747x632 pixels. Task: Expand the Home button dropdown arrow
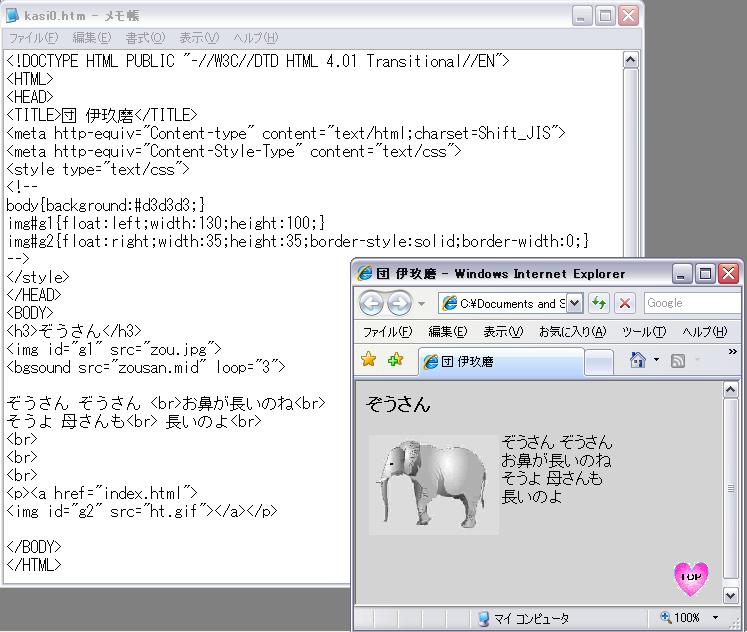coord(656,360)
